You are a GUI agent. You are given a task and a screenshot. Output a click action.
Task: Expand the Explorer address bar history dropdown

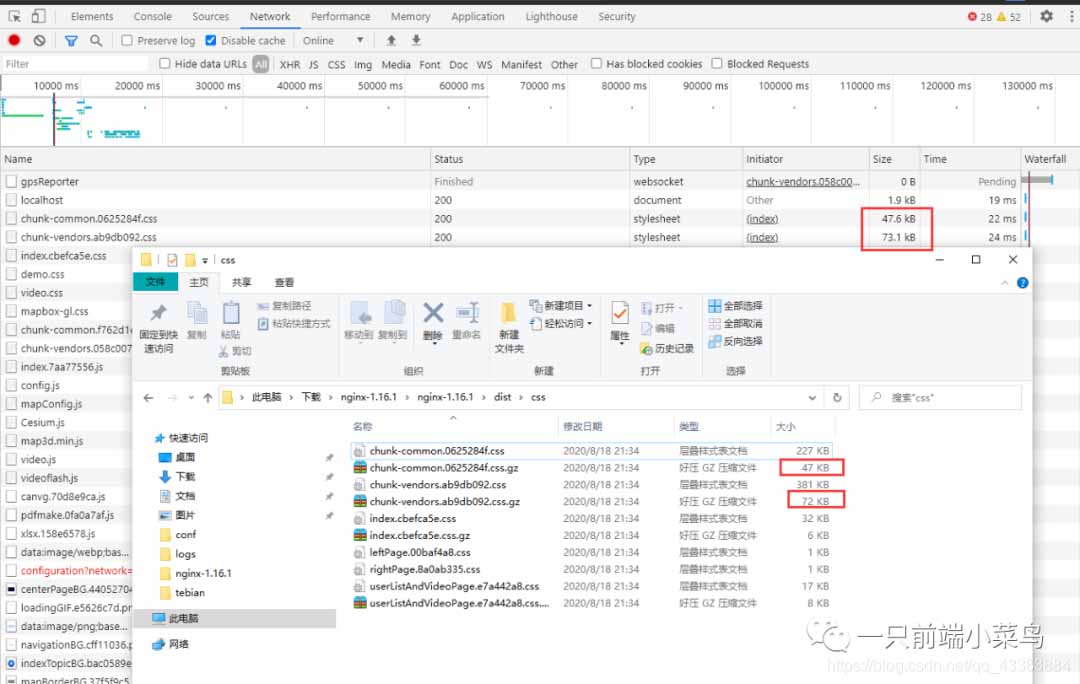[x=812, y=397]
